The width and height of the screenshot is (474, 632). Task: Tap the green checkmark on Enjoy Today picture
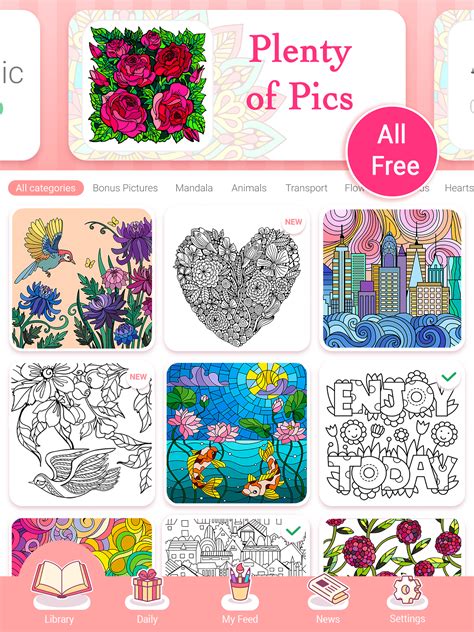coord(449,377)
